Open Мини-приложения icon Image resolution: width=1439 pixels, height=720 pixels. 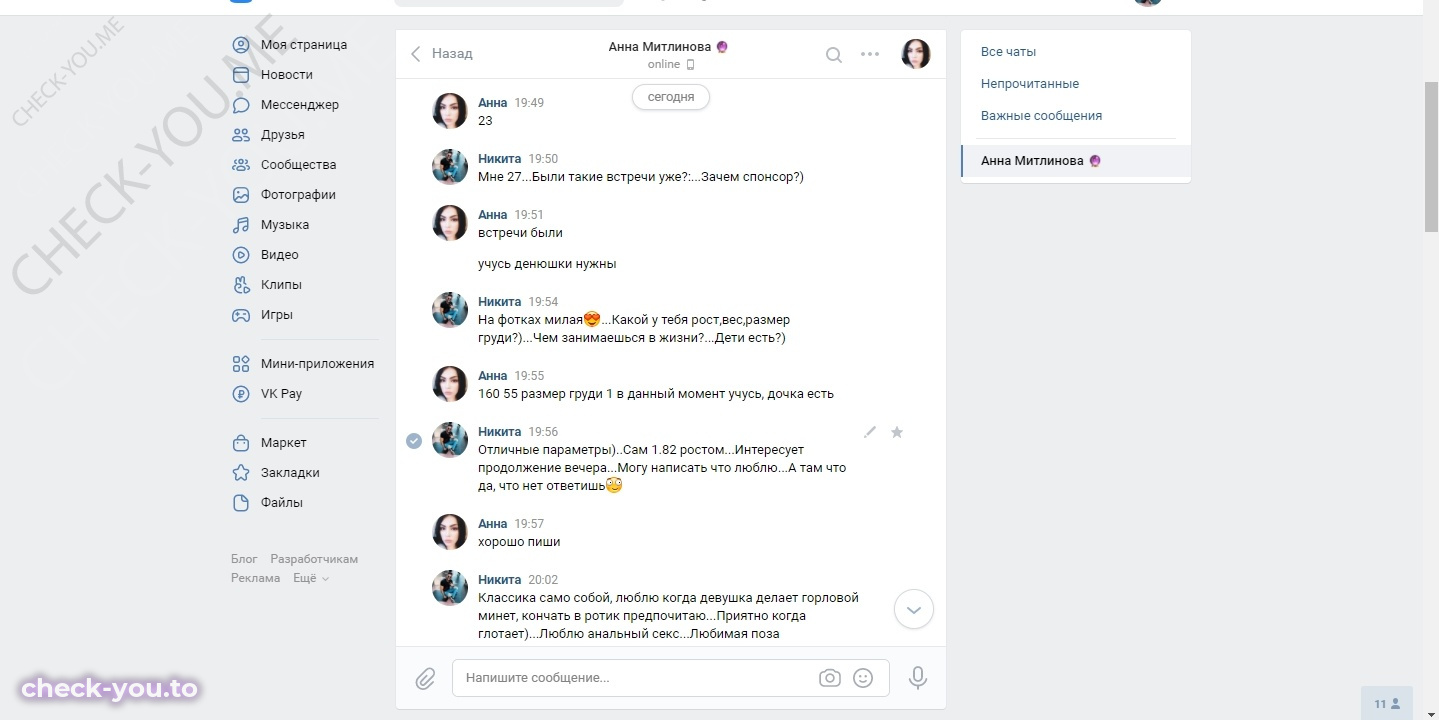[241, 364]
